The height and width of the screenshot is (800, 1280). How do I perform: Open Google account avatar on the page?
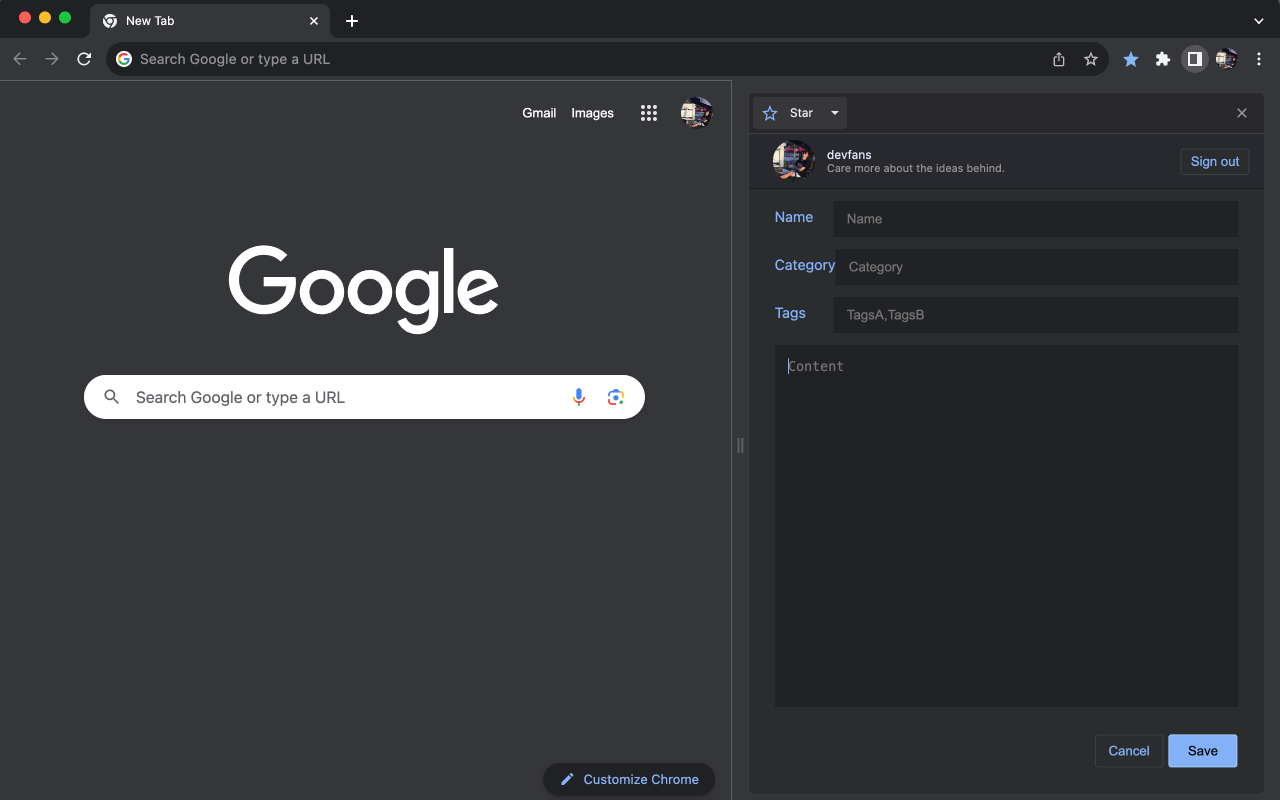696,113
